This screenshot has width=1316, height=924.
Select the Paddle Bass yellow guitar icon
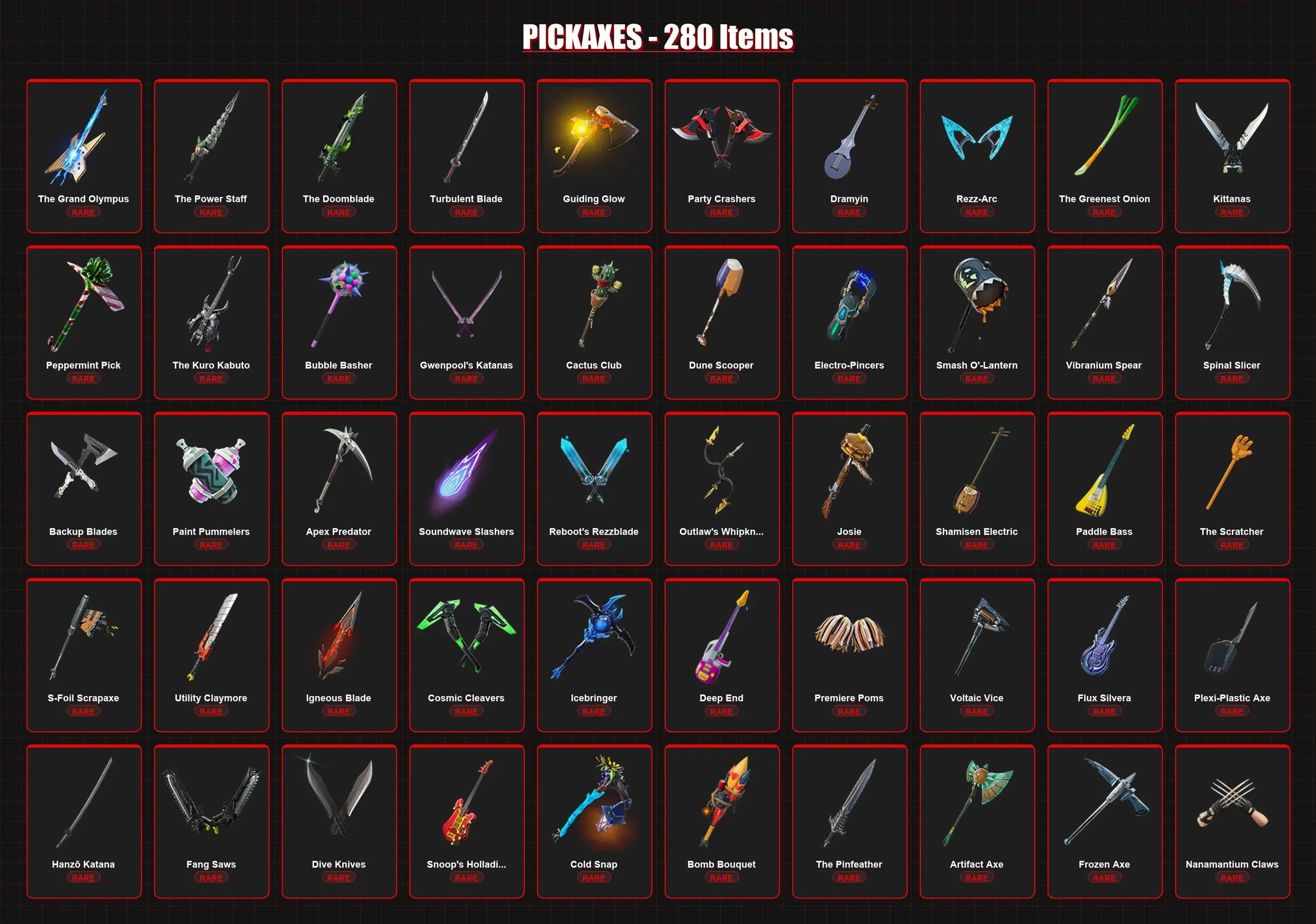1104,470
